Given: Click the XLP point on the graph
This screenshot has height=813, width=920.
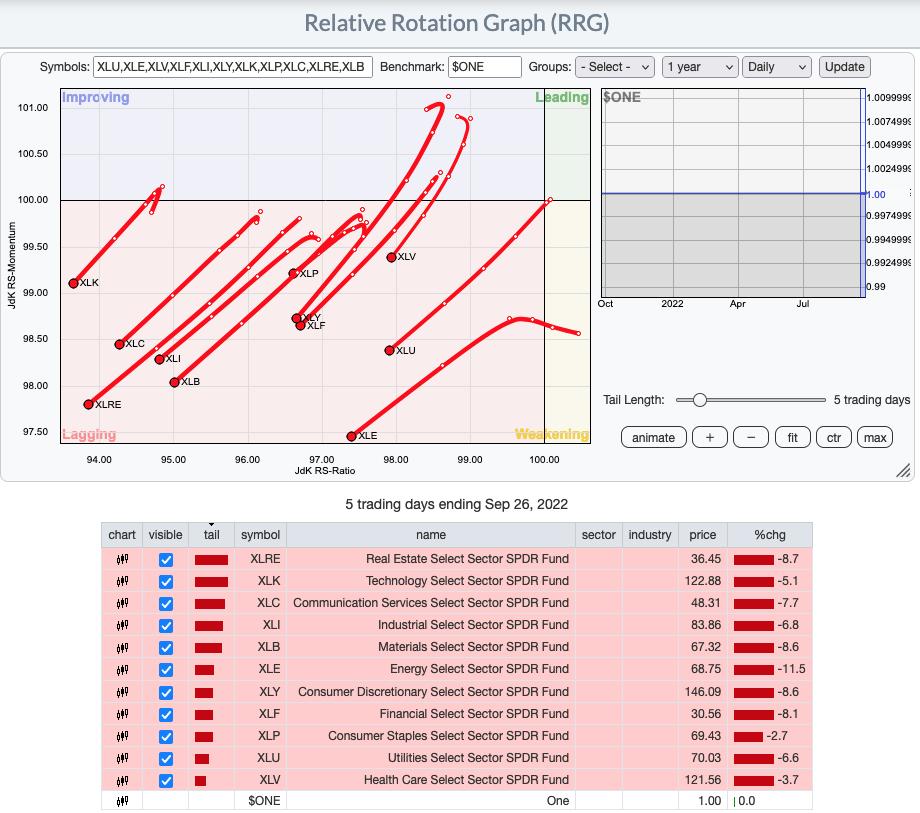Looking at the screenshot, I should point(293,273).
